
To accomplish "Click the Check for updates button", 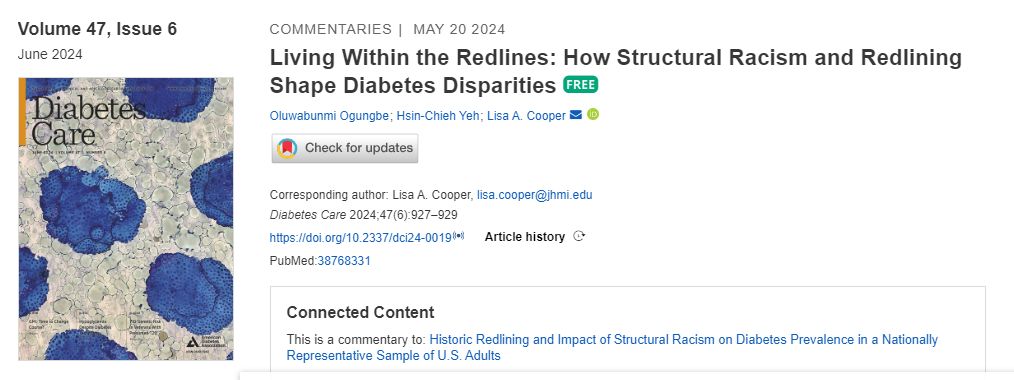I will 345,148.
